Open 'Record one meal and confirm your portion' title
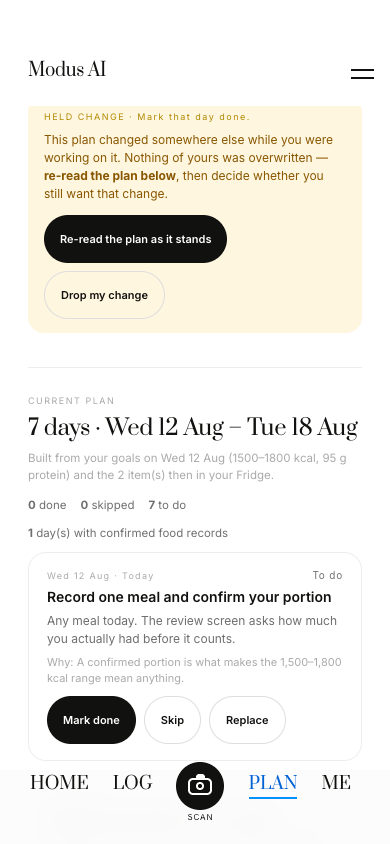 [x=189, y=597]
